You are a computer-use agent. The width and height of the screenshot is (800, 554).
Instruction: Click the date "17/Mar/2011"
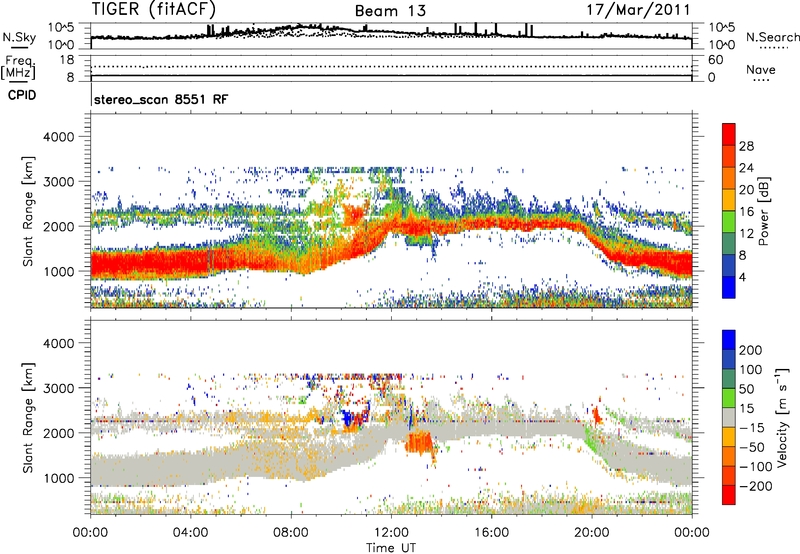[638, 10]
